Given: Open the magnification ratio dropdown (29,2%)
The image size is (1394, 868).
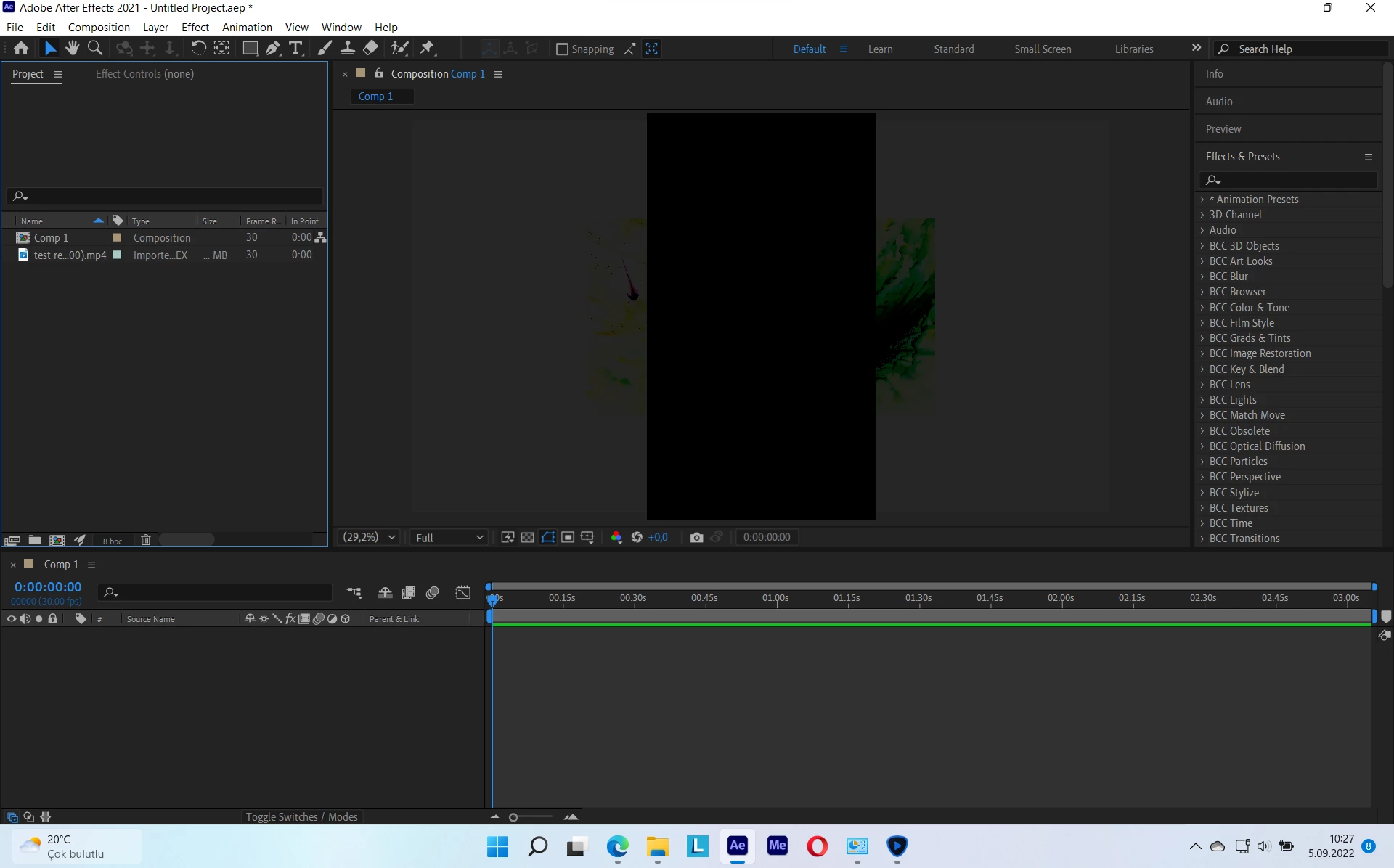Looking at the screenshot, I should tap(370, 537).
